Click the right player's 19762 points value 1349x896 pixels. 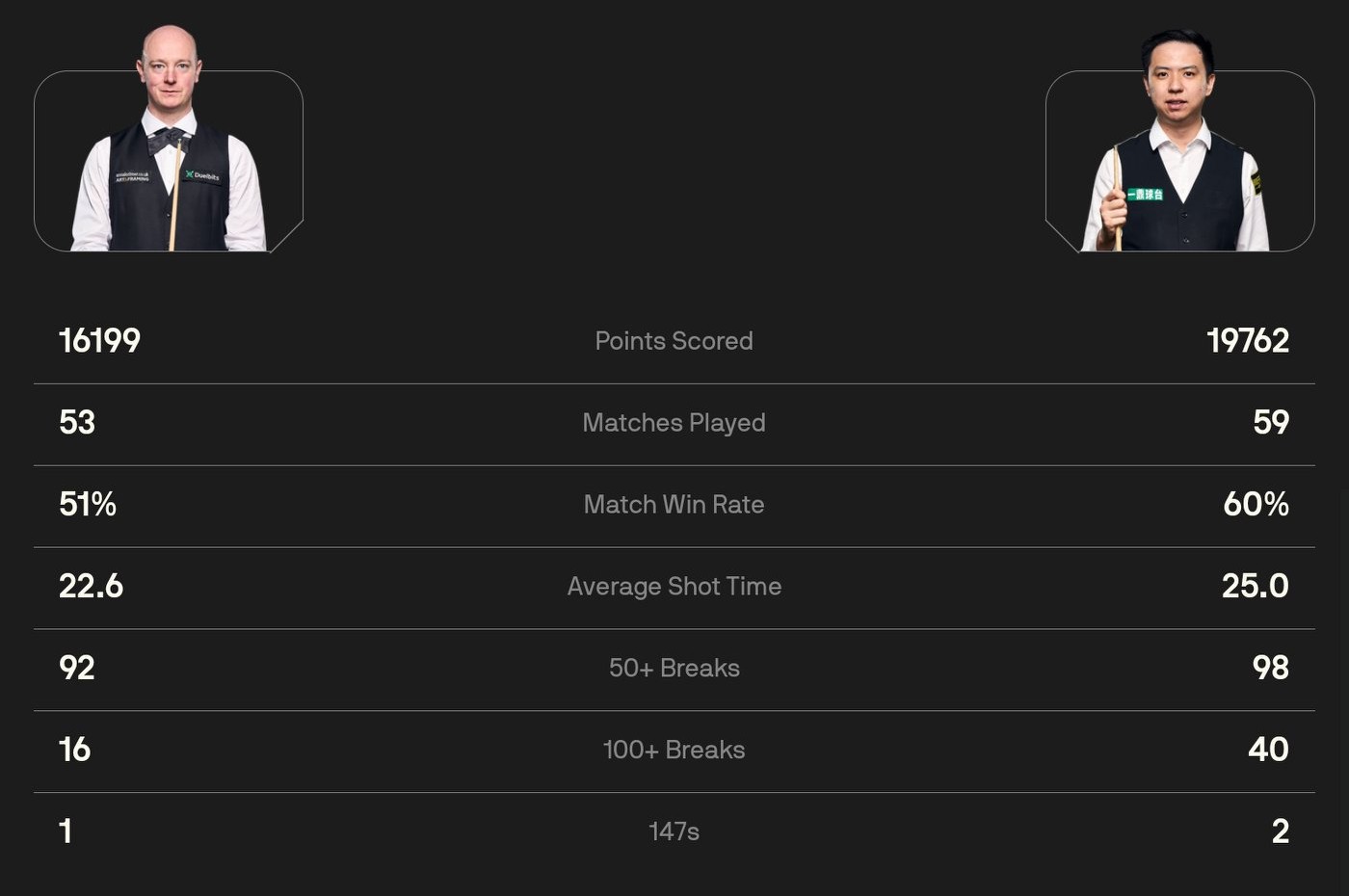(x=1247, y=341)
